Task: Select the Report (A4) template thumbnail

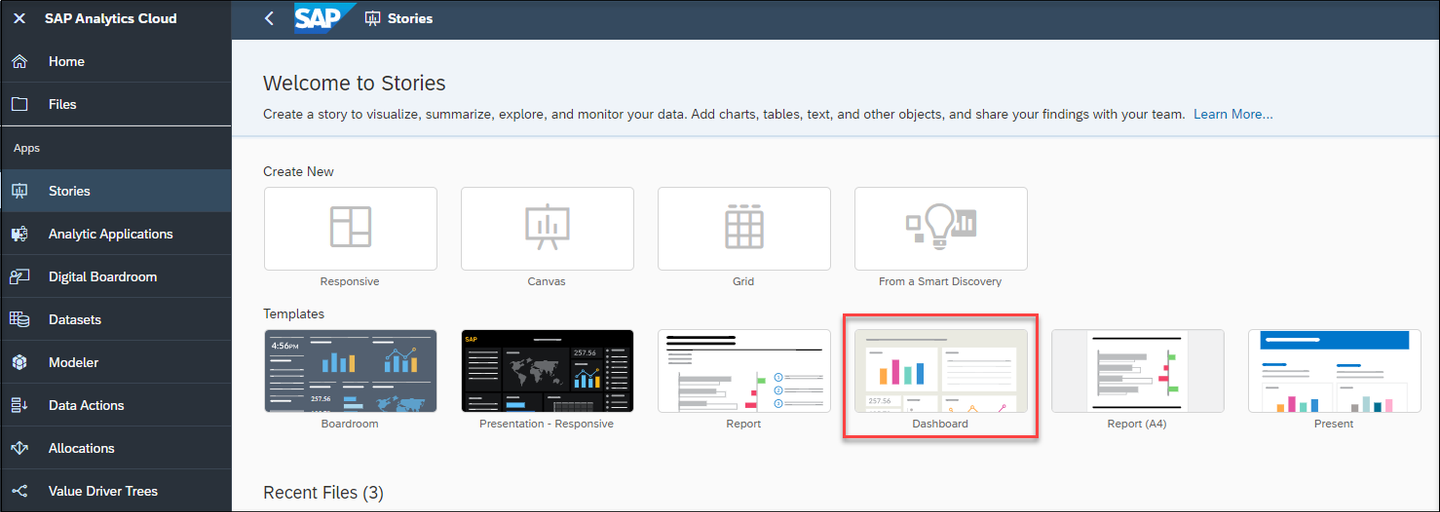Action: (1138, 371)
